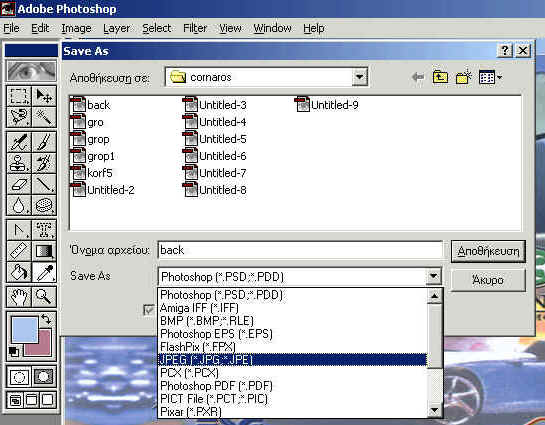Click the file name field containing back
This screenshot has width=545, height=425.
click(300, 250)
